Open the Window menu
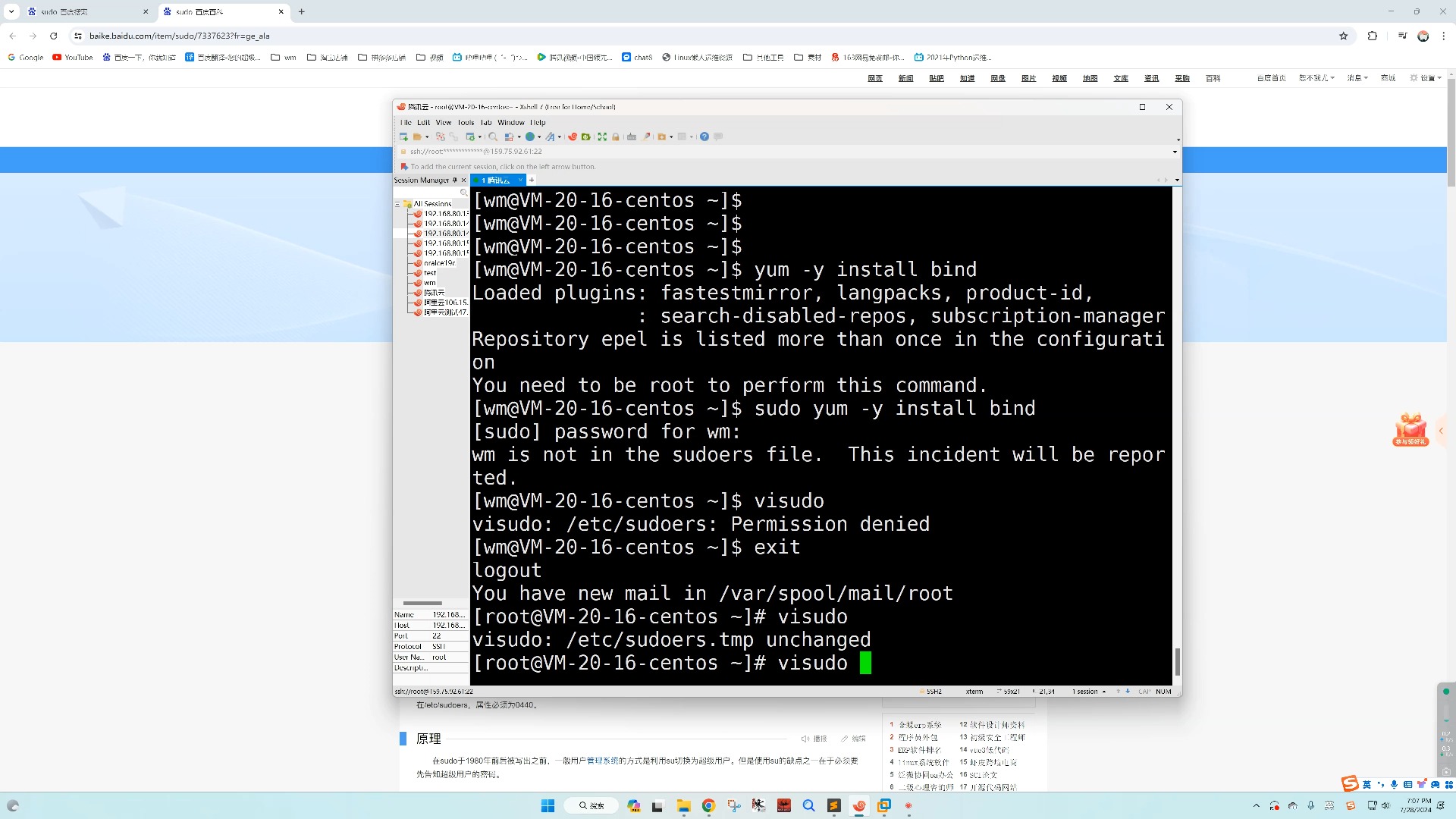1456x819 pixels. coord(510,122)
